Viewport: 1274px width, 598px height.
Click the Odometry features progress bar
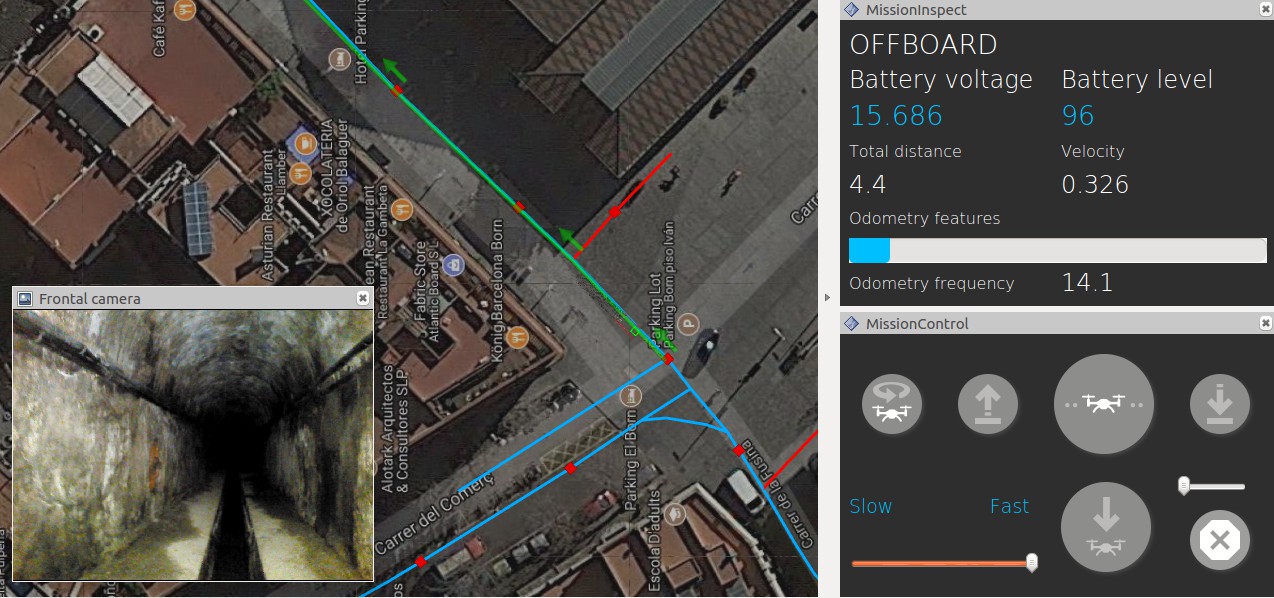(1058, 250)
